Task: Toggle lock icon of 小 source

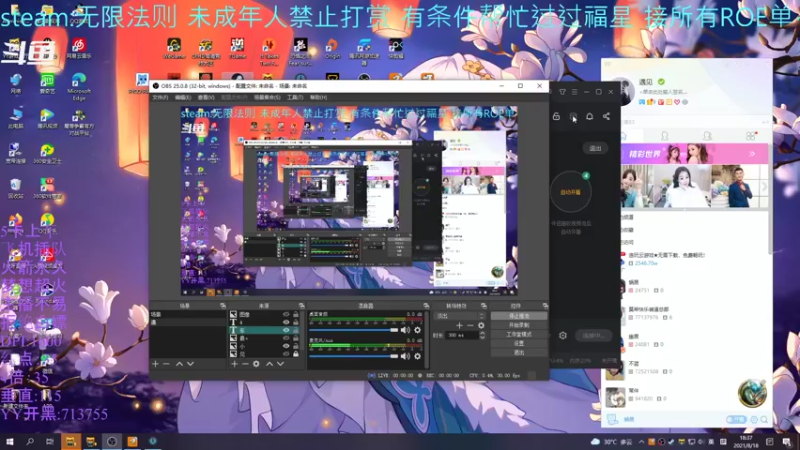Action: click(x=296, y=346)
